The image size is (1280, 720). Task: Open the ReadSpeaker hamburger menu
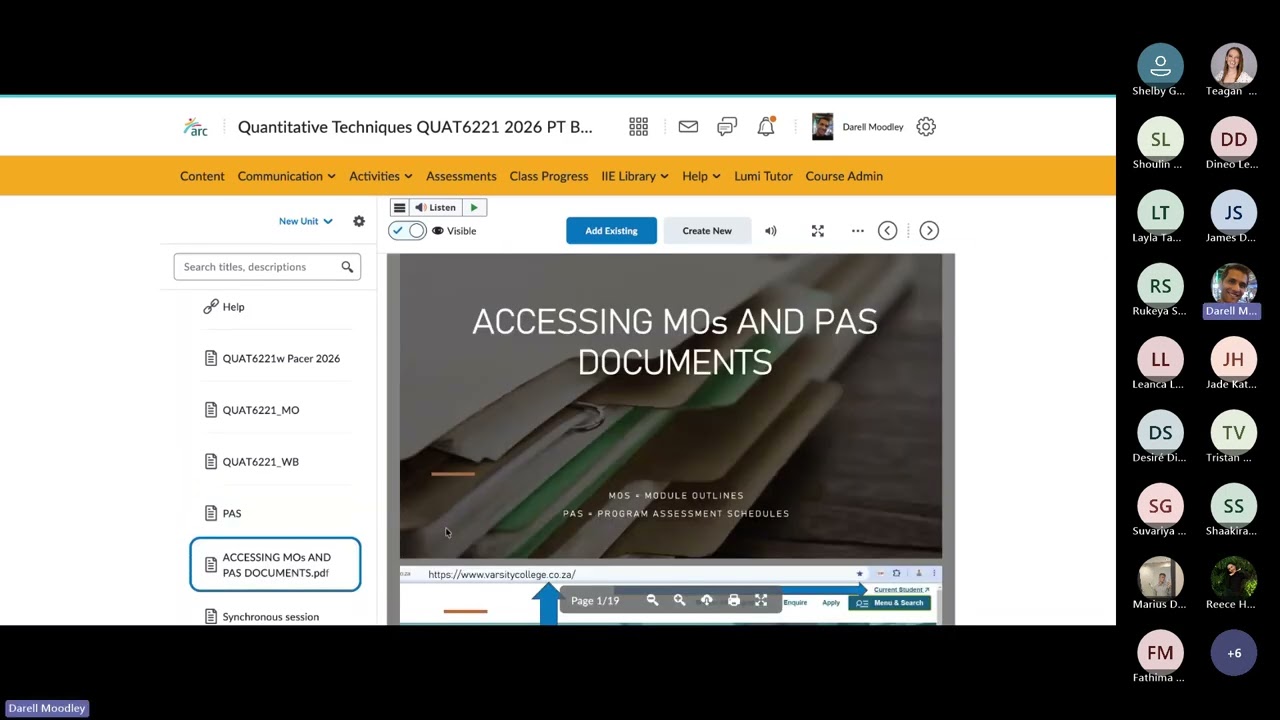[x=399, y=208]
